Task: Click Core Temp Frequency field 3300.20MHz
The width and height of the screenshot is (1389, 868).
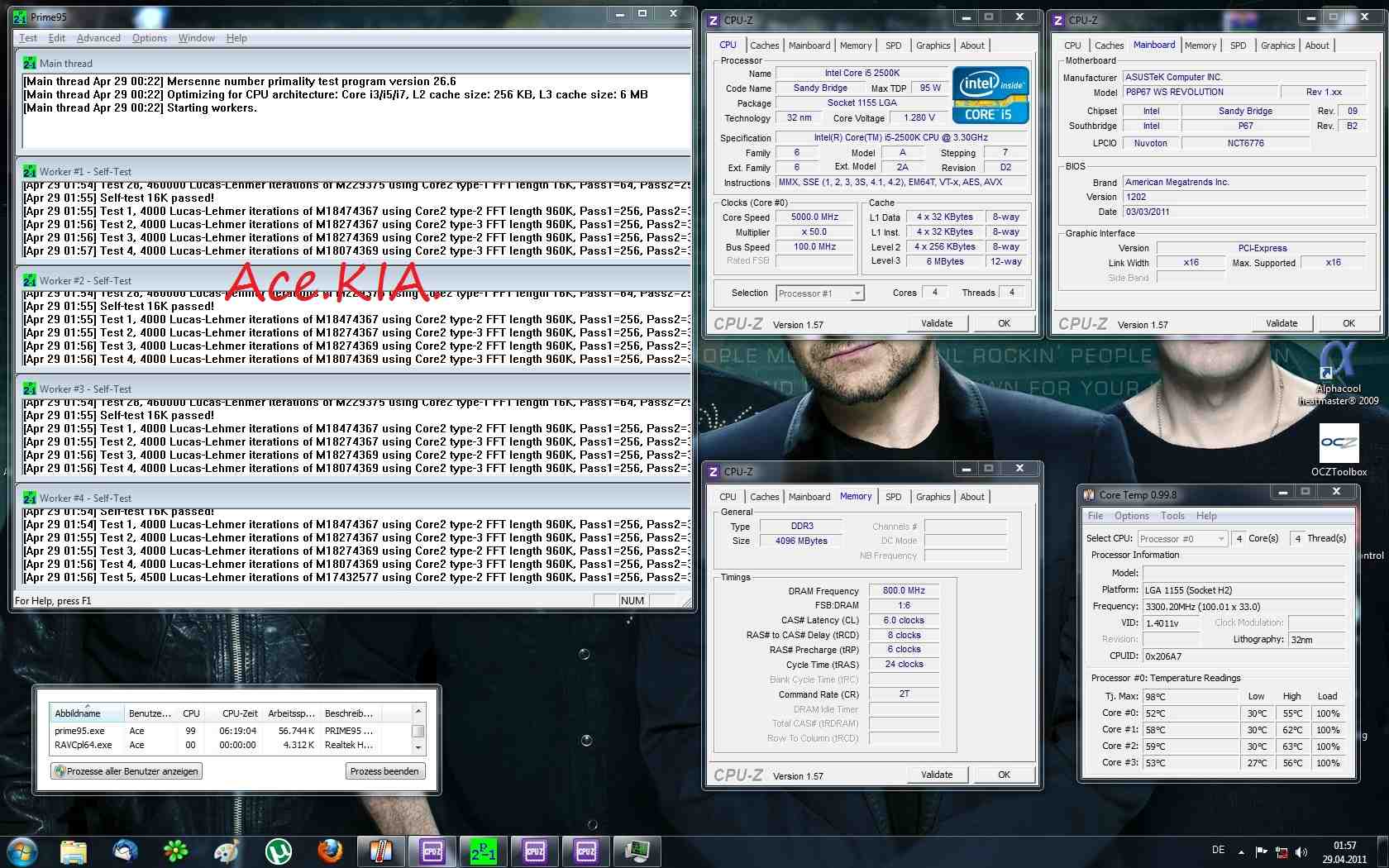Action: (x=1243, y=606)
